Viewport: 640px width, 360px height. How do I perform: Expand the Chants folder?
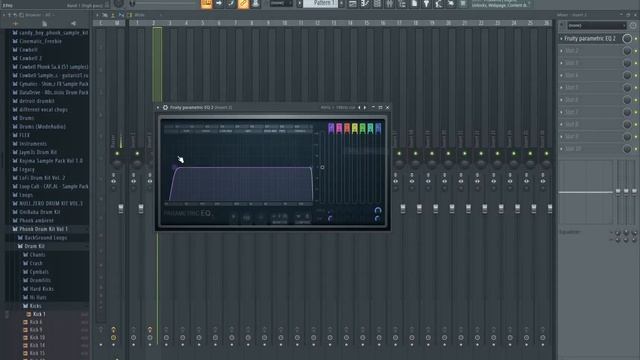(x=37, y=255)
